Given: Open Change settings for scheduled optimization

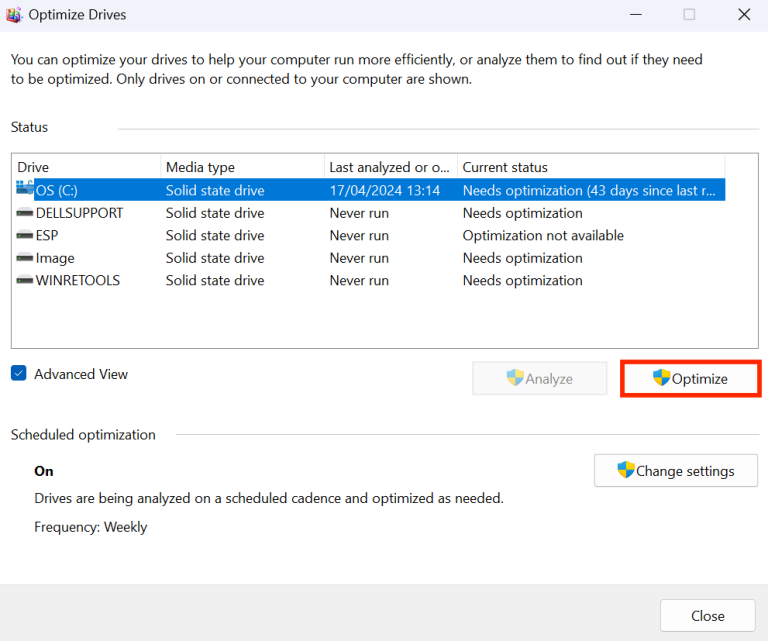Looking at the screenshot, I should 676,471.
